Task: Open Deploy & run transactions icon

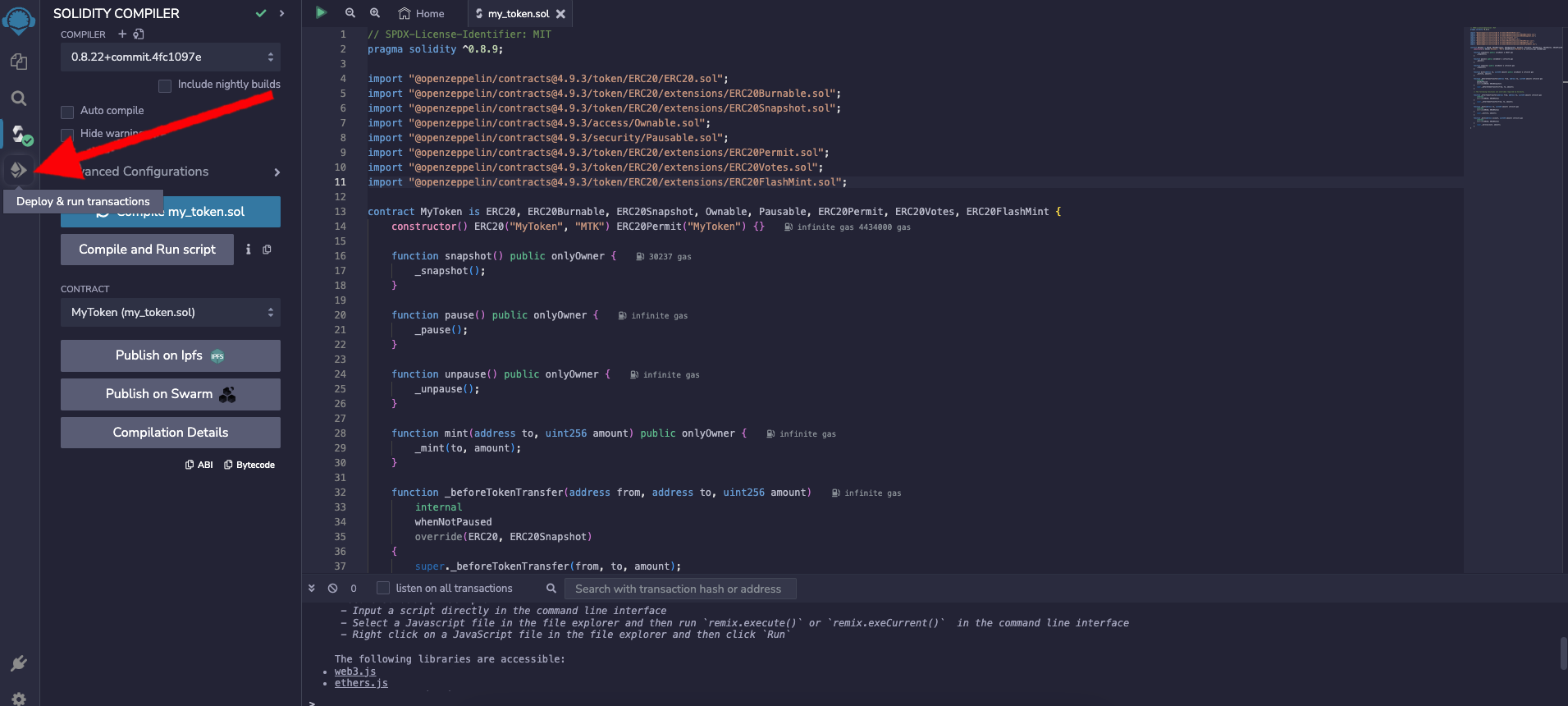Action: [x=18, y=170]
